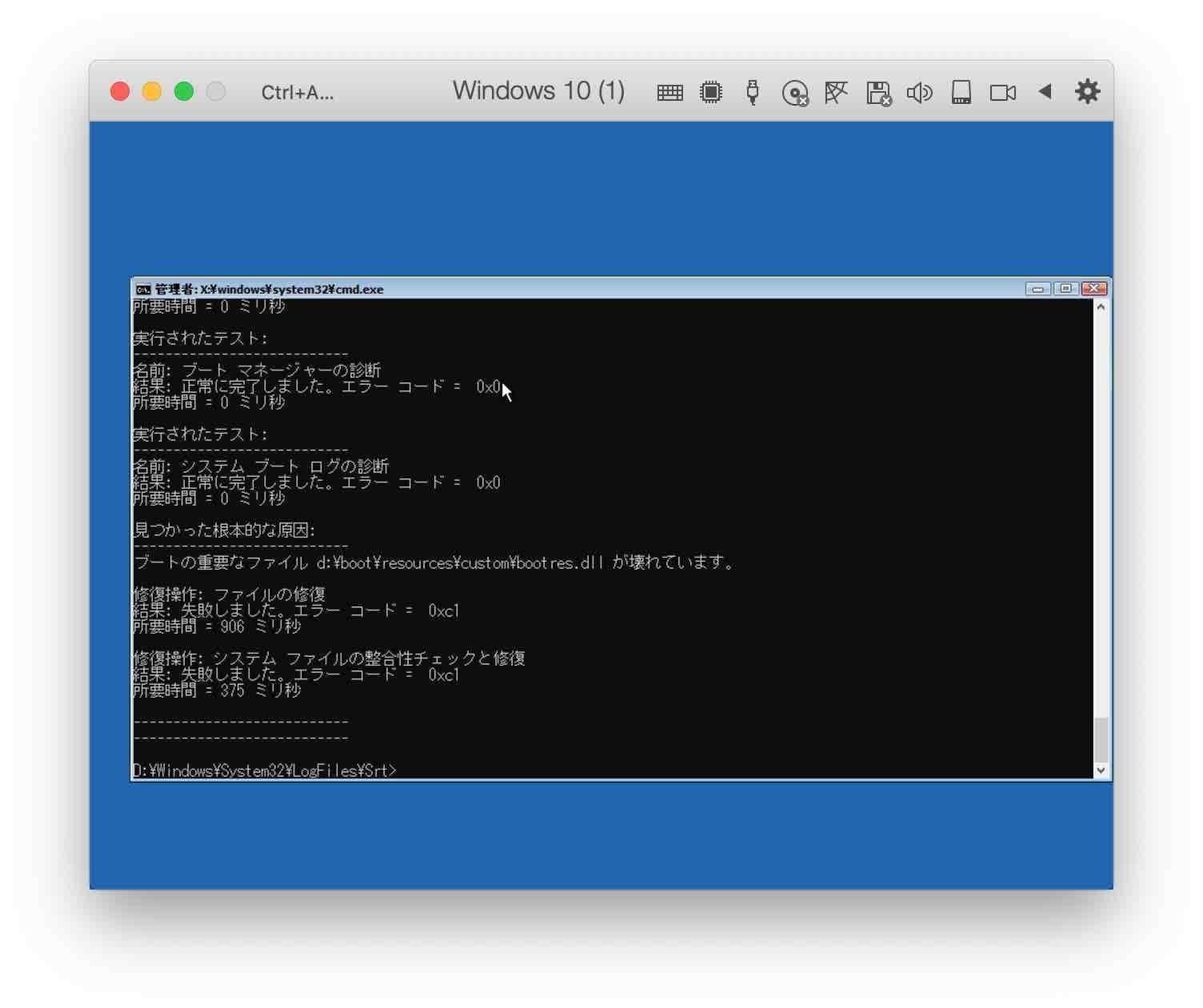Click the cmd.exe title bar icon
This screenshot has height=1008, width=1203.
(x=143, y=289)
